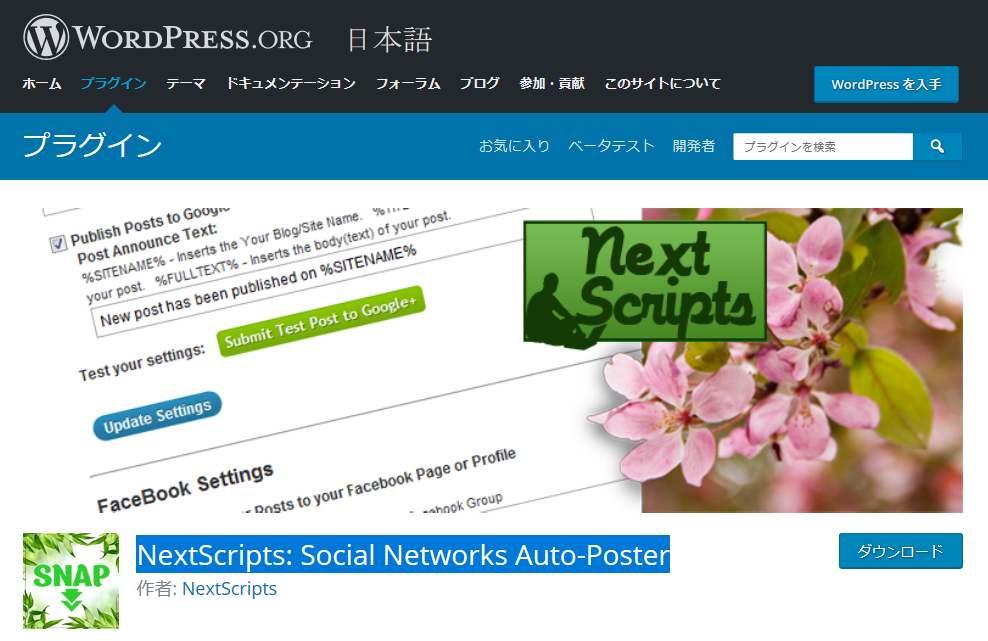
Task: Click the WordPress circular logo icon
Action: click(46, 37)
